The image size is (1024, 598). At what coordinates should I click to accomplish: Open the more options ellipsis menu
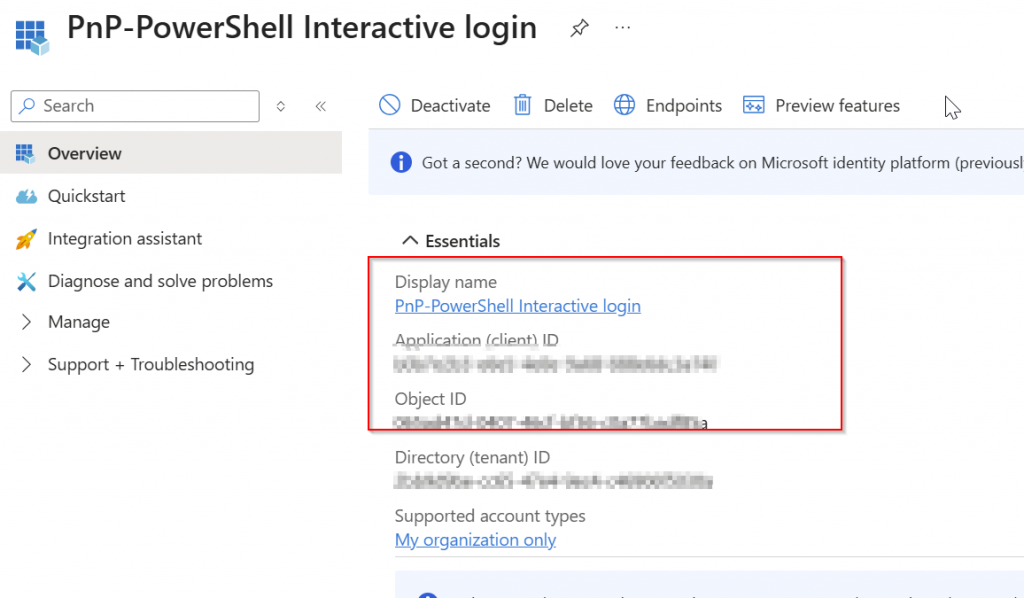tap(623, 28)
